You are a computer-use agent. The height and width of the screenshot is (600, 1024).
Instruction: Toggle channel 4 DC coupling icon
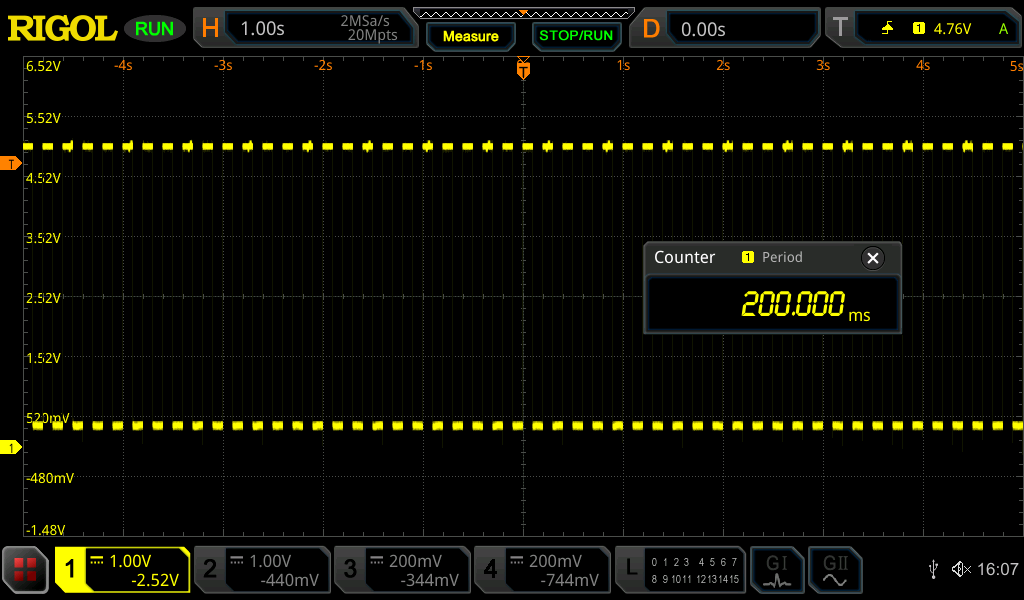pos(516,560)
